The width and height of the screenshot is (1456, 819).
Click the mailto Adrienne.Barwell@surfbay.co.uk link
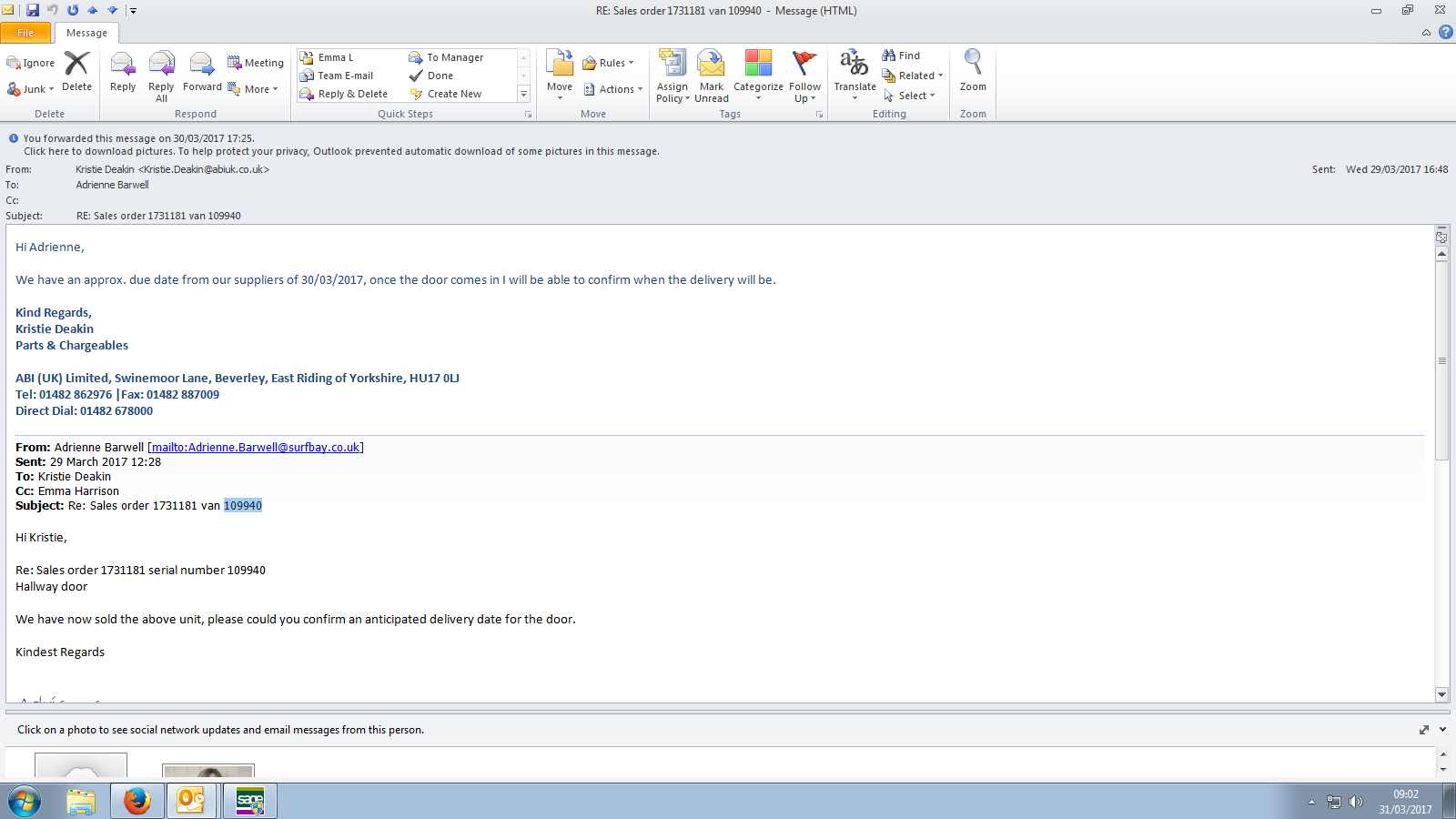point(256,447)
